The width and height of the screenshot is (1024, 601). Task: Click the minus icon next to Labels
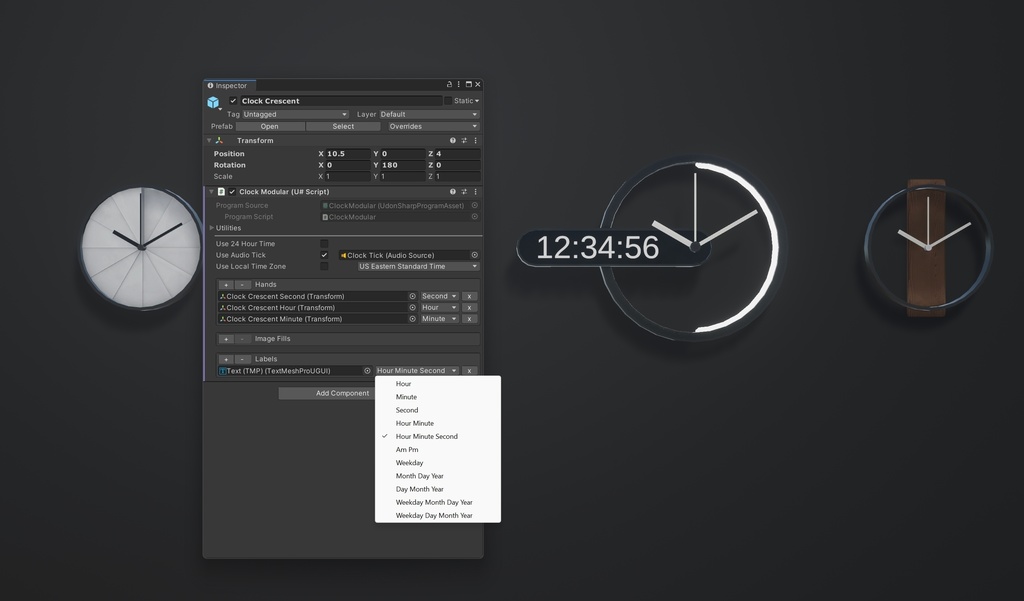[x=240, y=359]
